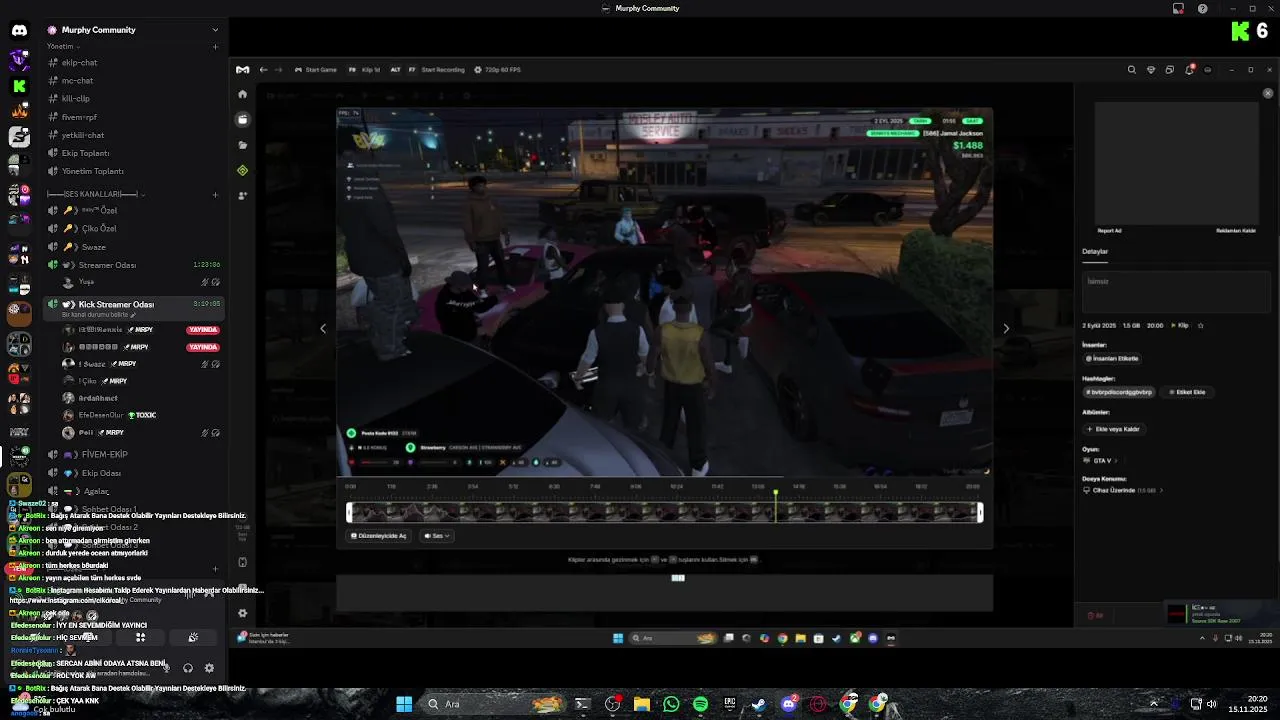
Task: Toggle Discord deafen headphones button
Action: (x=187, y=668)
